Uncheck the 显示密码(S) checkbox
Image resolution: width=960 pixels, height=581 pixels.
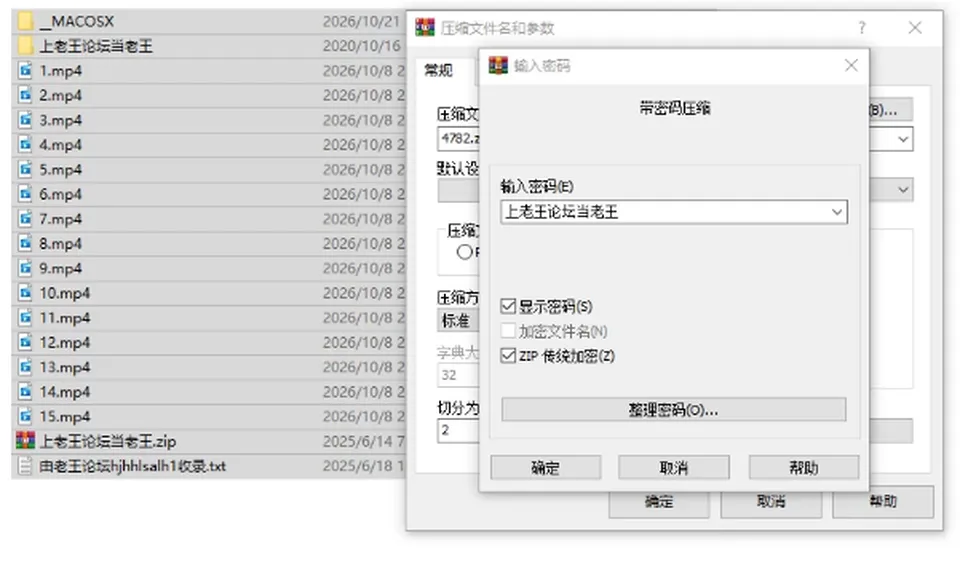[x=508, y=306]
